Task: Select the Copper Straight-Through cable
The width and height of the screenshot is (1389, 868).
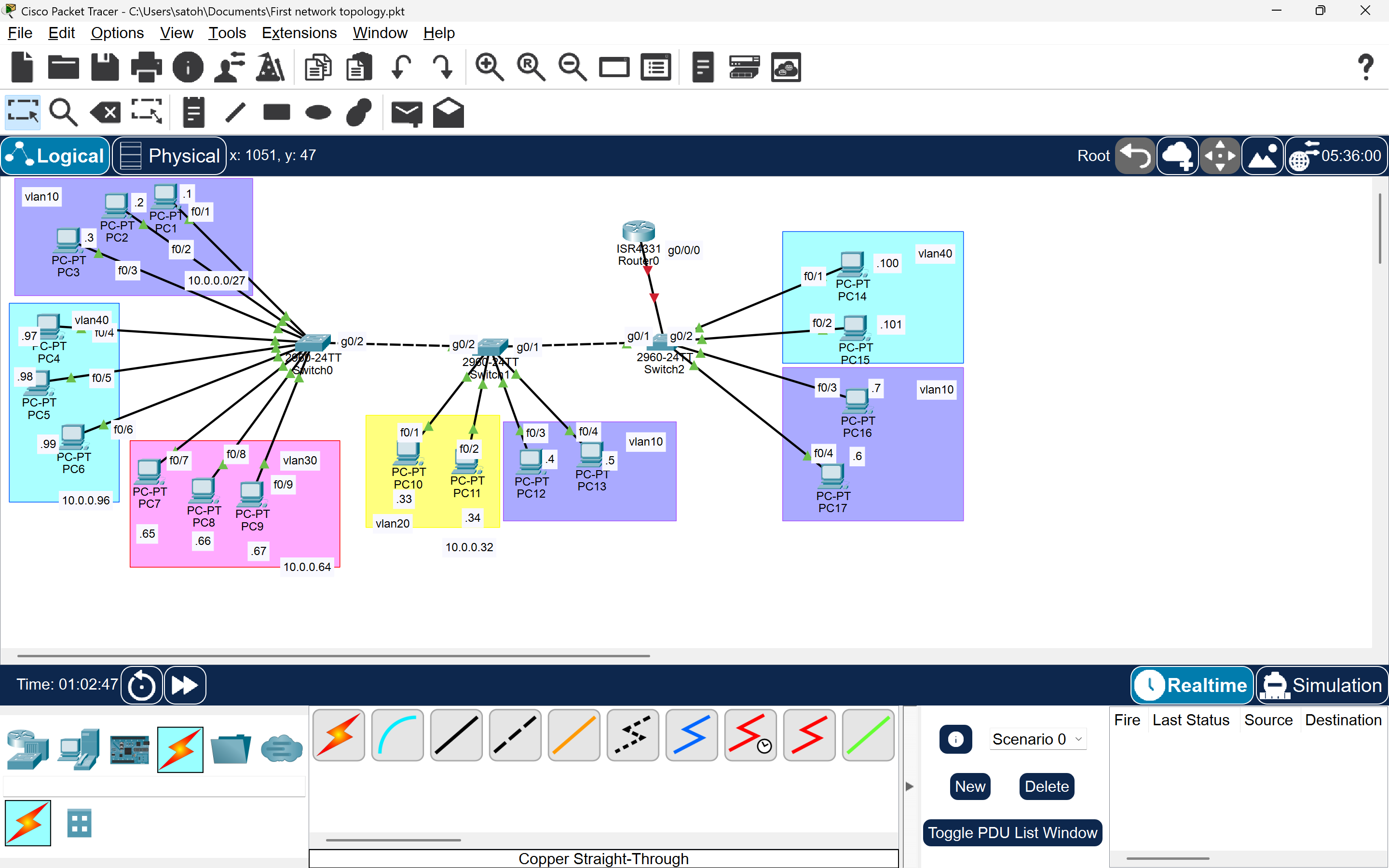Action: tap(456, 735)
